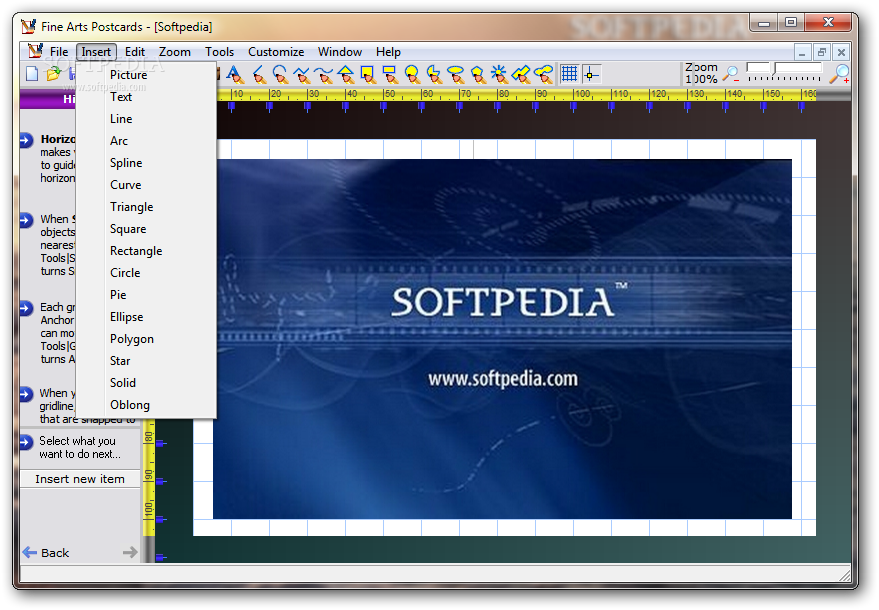The height and width of the screenshot is (610, 879).
Task: Select the Arc drawing tool icon
Action: [x=280, y=74]
